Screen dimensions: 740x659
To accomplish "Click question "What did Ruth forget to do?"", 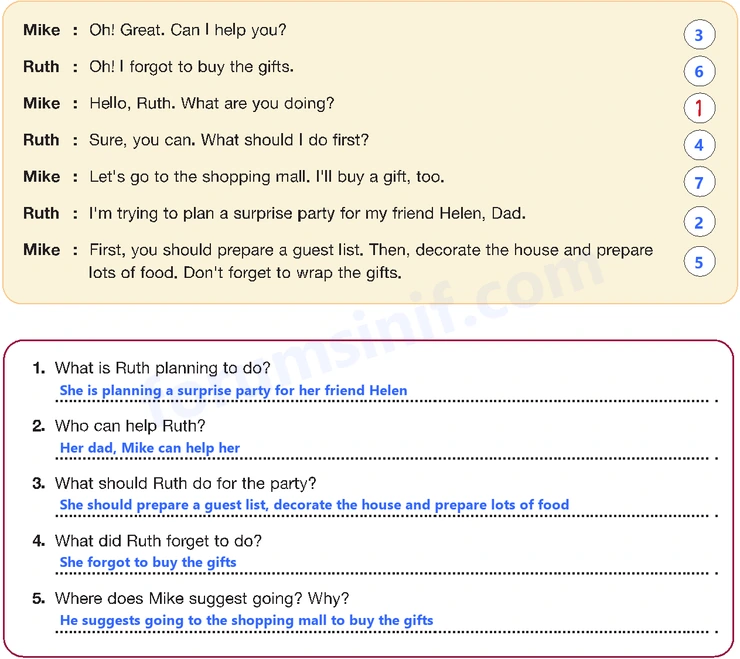I will pos(158,541).
